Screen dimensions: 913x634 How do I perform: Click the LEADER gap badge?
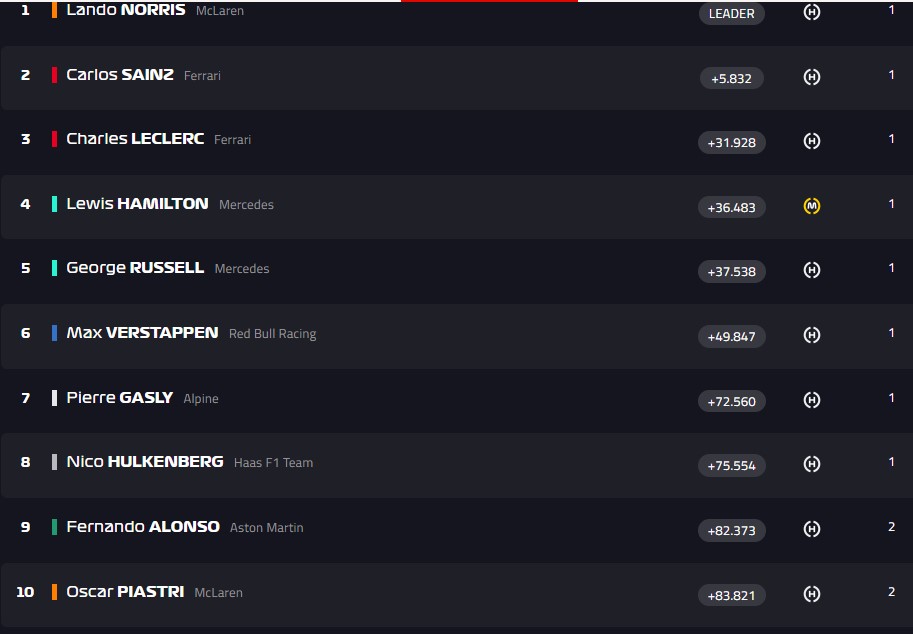click(x=732, y=14)
